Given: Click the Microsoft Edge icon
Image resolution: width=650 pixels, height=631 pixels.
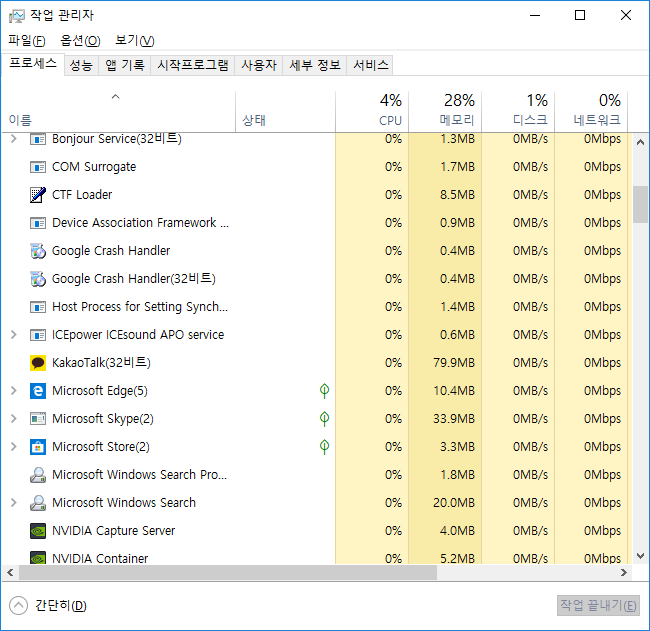Looking at the screenshot, I should click(x=38, y=391).
